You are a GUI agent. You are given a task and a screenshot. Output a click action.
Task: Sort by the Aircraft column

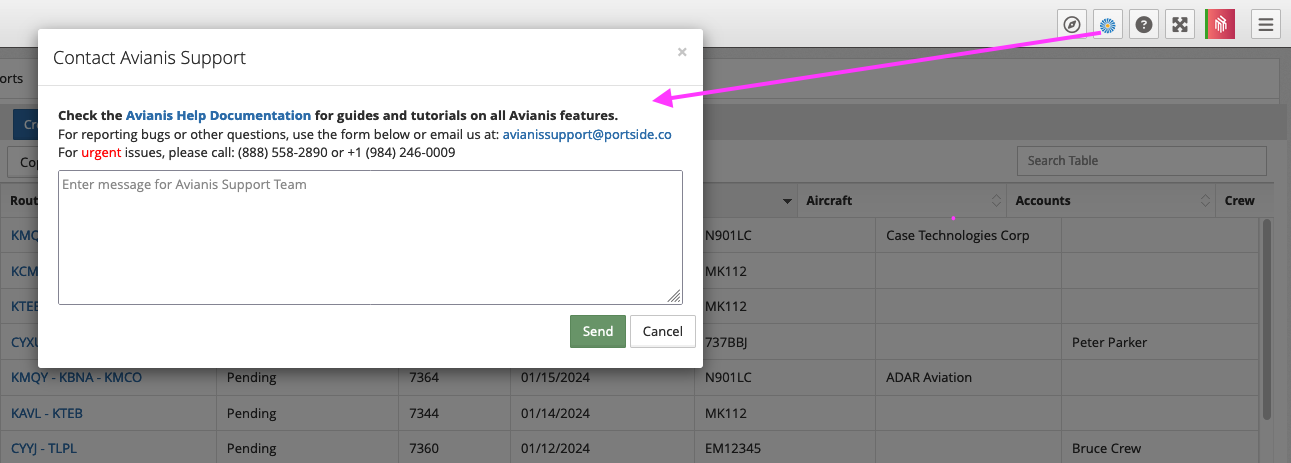[x=901, y=201]
